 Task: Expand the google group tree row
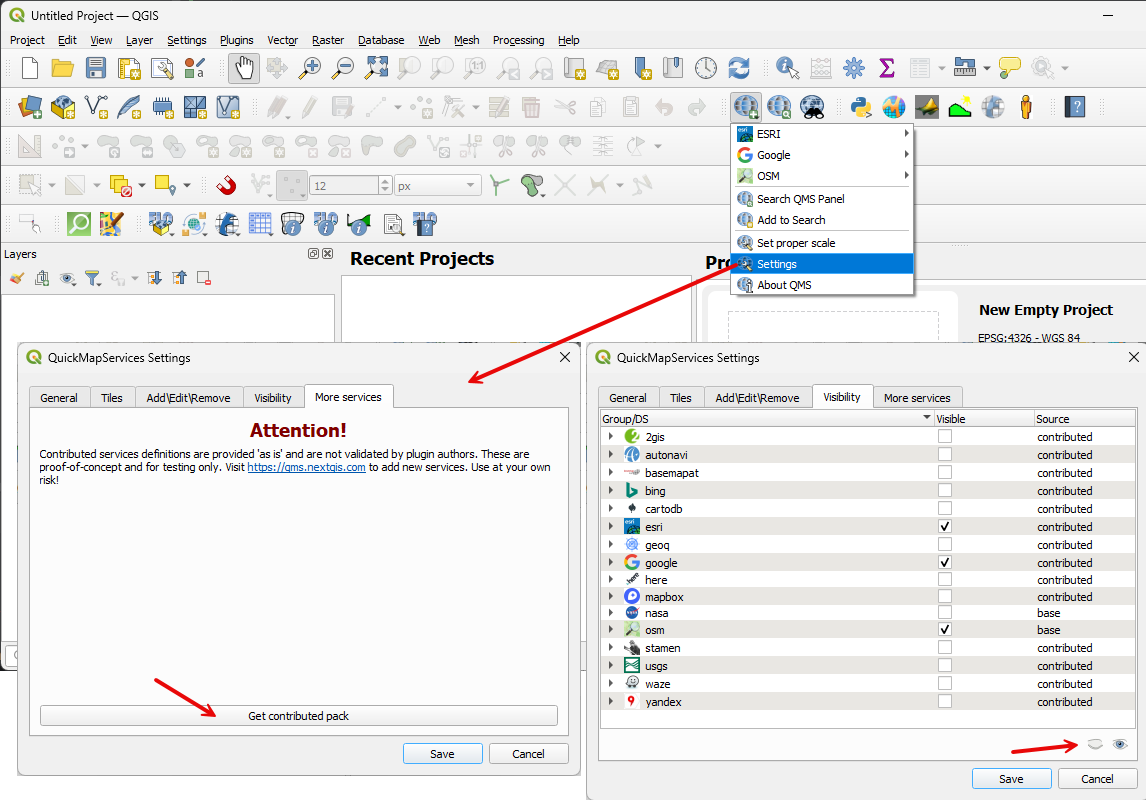coord(611,563)
